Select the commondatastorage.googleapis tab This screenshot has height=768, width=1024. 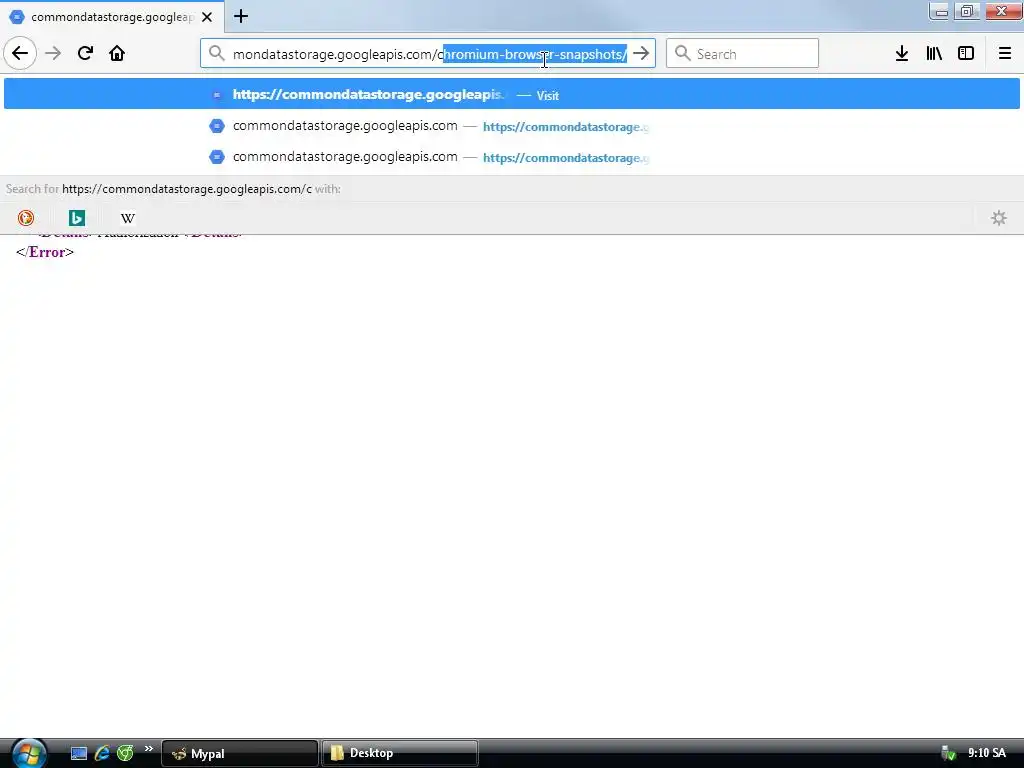tap(112, 17)
